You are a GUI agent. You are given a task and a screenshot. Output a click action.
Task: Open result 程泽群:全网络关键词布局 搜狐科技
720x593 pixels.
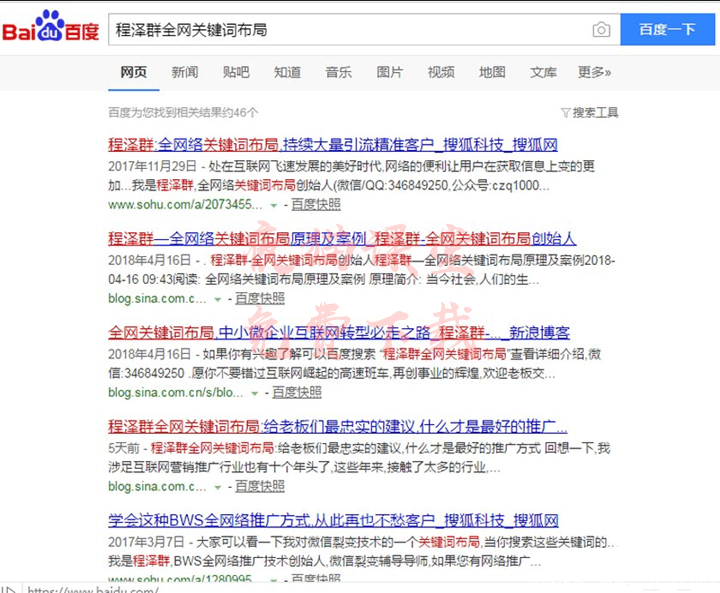pos(333,145)
